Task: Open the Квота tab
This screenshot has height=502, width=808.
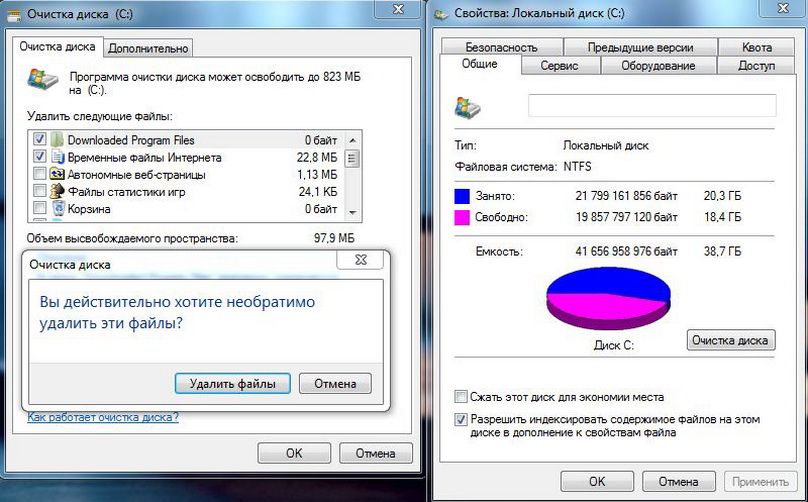Action: point(756,47)
